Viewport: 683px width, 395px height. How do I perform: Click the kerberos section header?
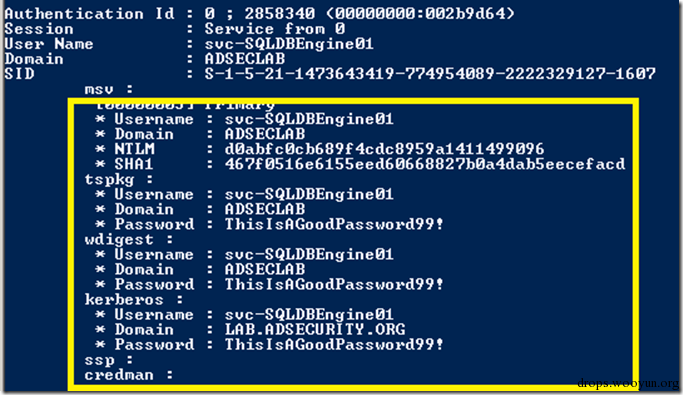click(x=134, y=300)
